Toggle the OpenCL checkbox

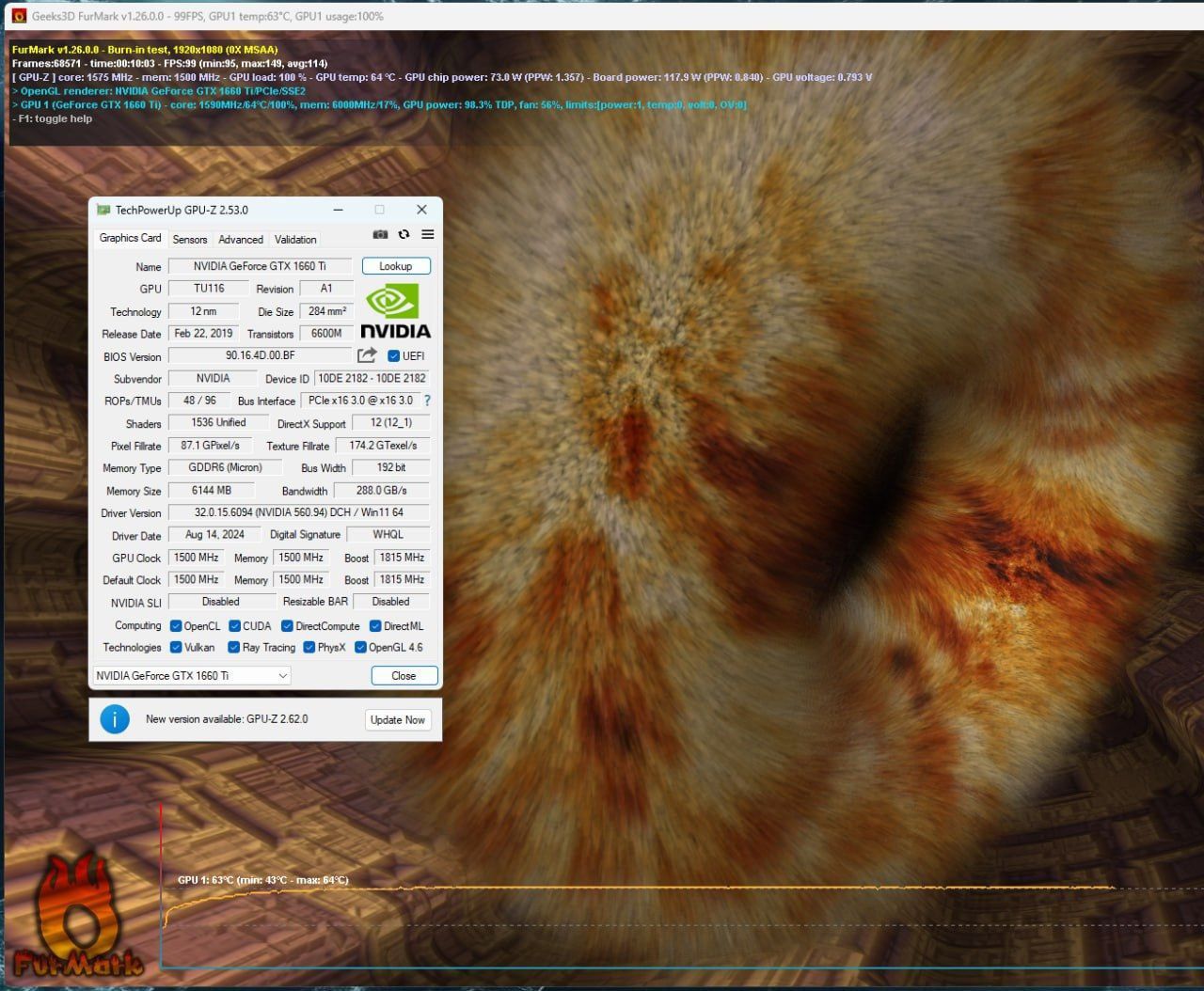point(176,626)
